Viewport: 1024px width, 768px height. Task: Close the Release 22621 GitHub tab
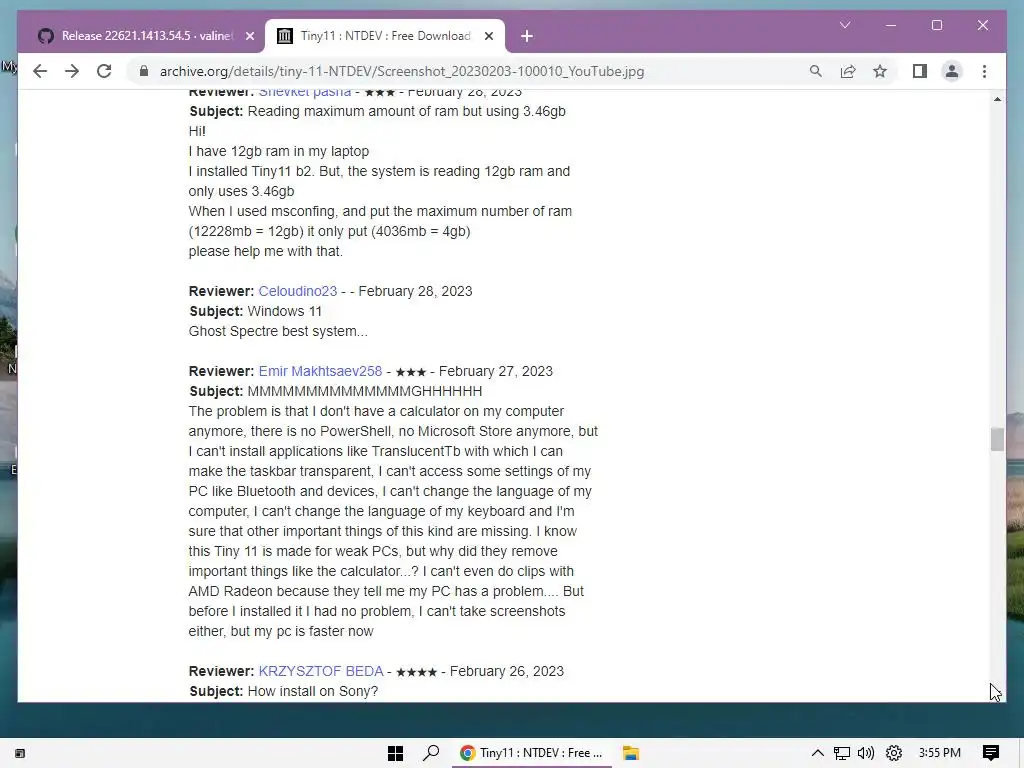coord(249,36)
